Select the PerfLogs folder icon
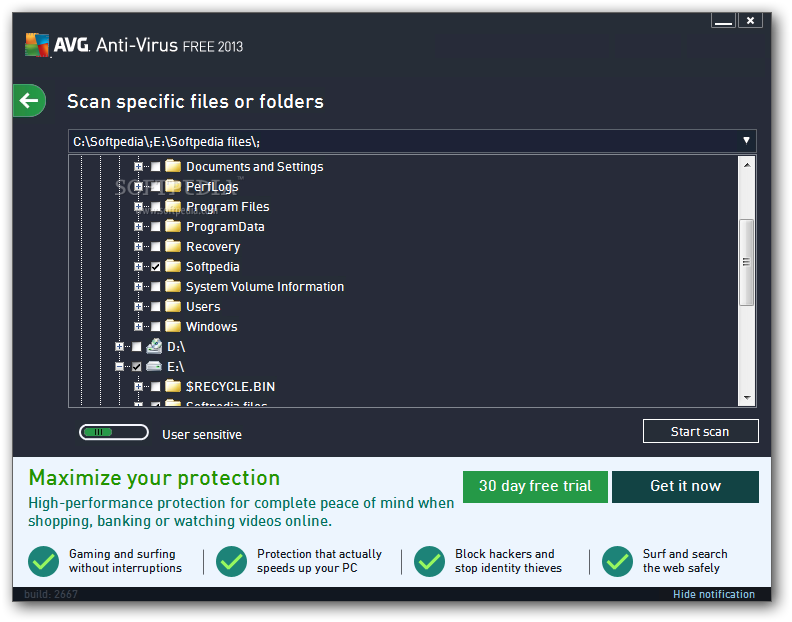Viewport: 792px width, 622px height. pyautogui.click(x=173, y=186)
